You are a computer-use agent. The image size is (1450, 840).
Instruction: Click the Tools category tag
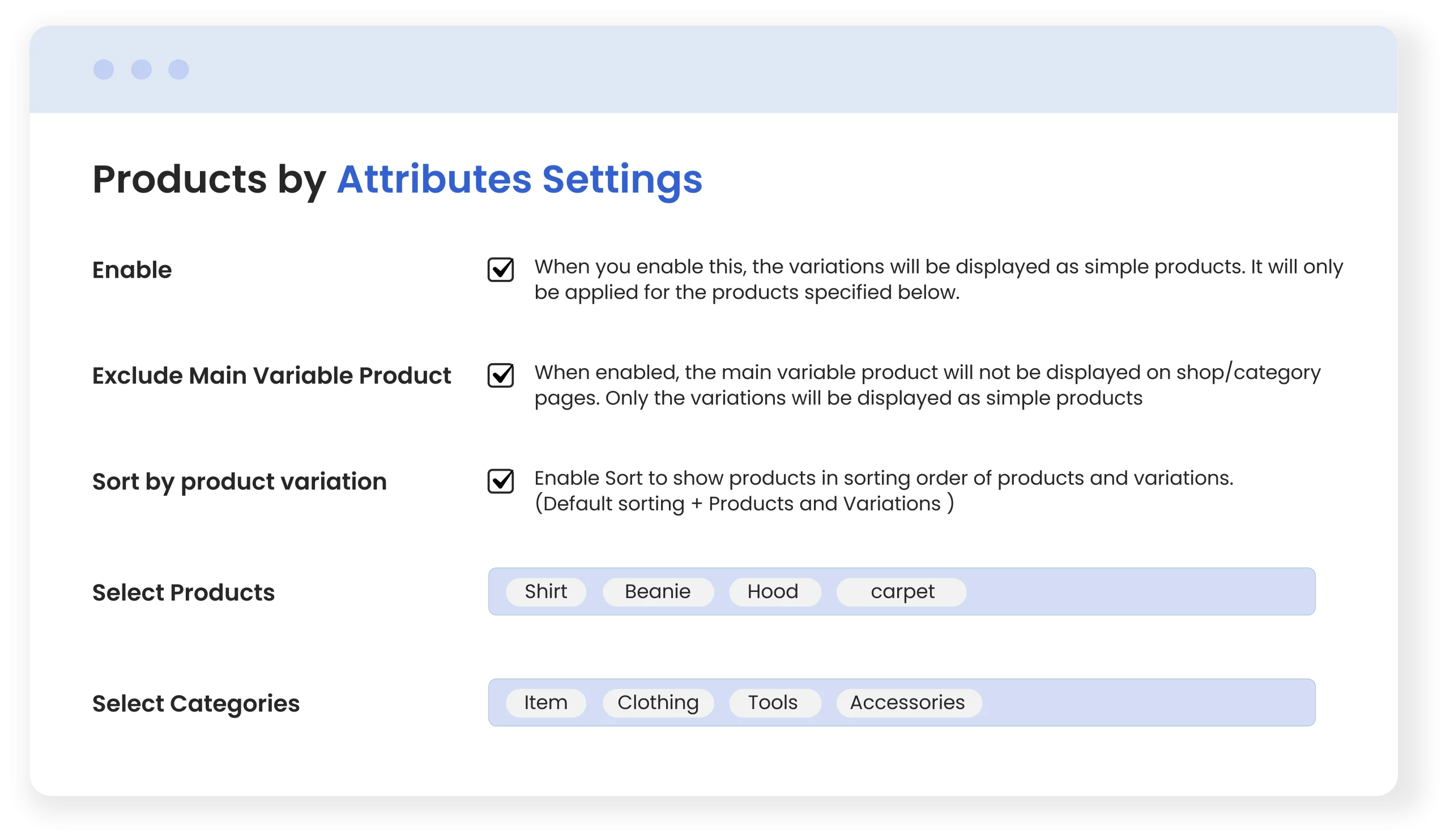tap(774, 703)
